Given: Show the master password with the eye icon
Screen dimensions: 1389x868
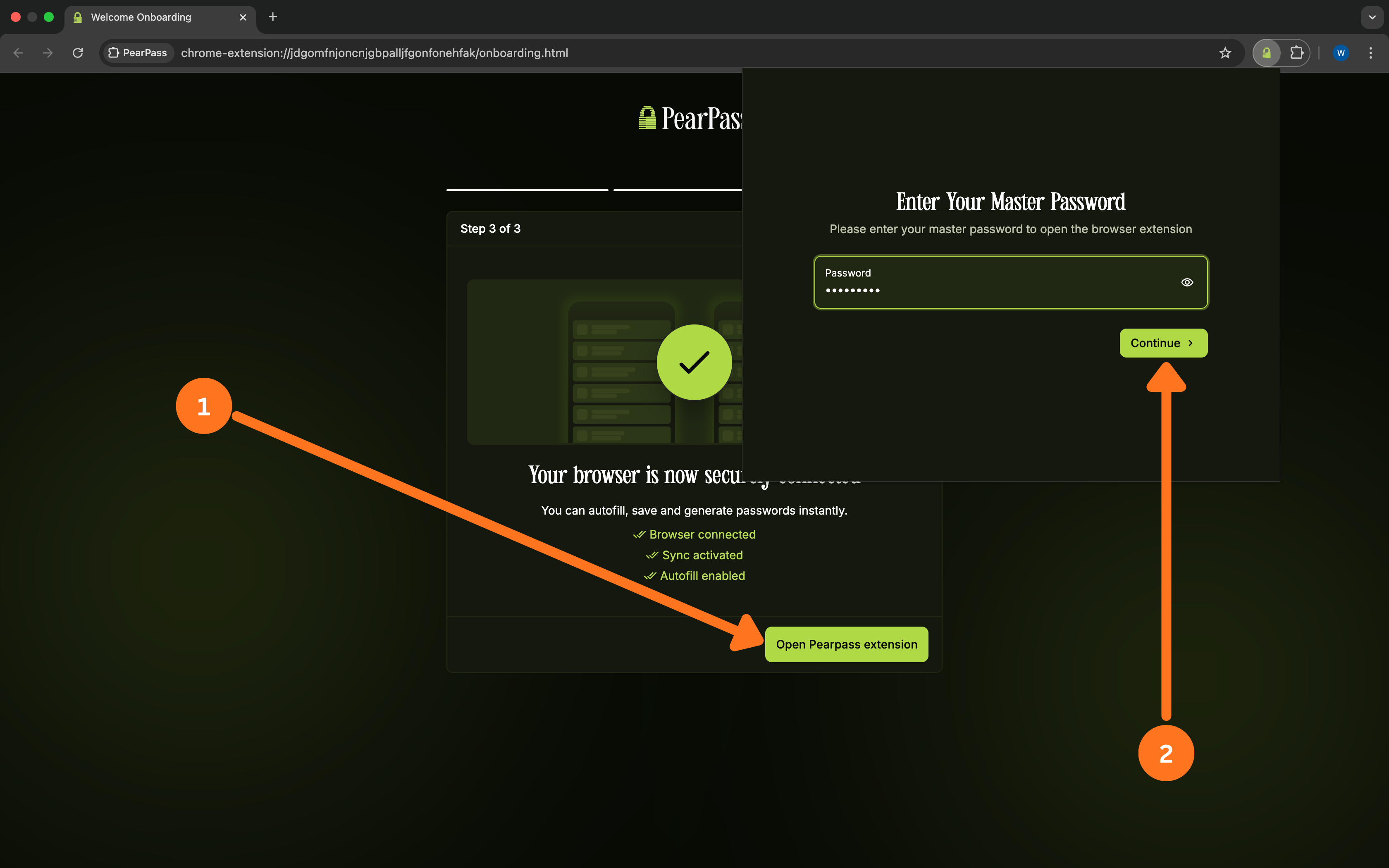Looking at the screenshot, I should pos(1187,282).
